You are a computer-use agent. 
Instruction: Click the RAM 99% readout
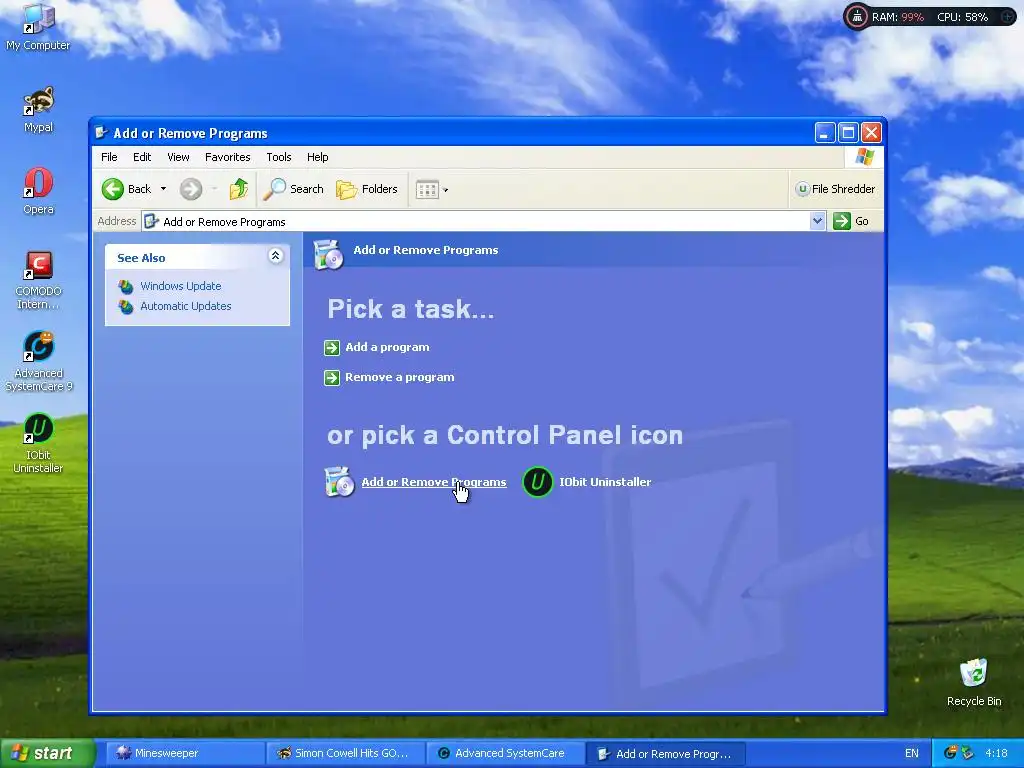click(x=898, y=17)
